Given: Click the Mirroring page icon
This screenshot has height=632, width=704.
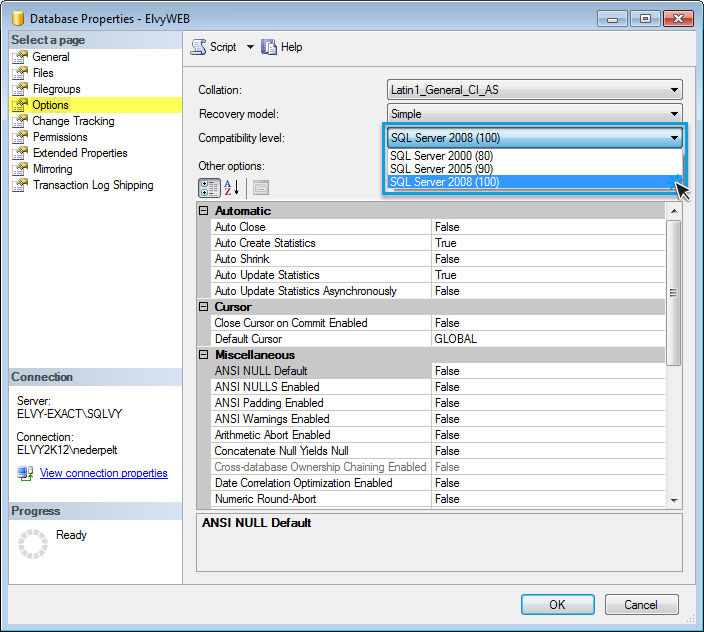Looking at the screenshot, I should pos(20,169).
